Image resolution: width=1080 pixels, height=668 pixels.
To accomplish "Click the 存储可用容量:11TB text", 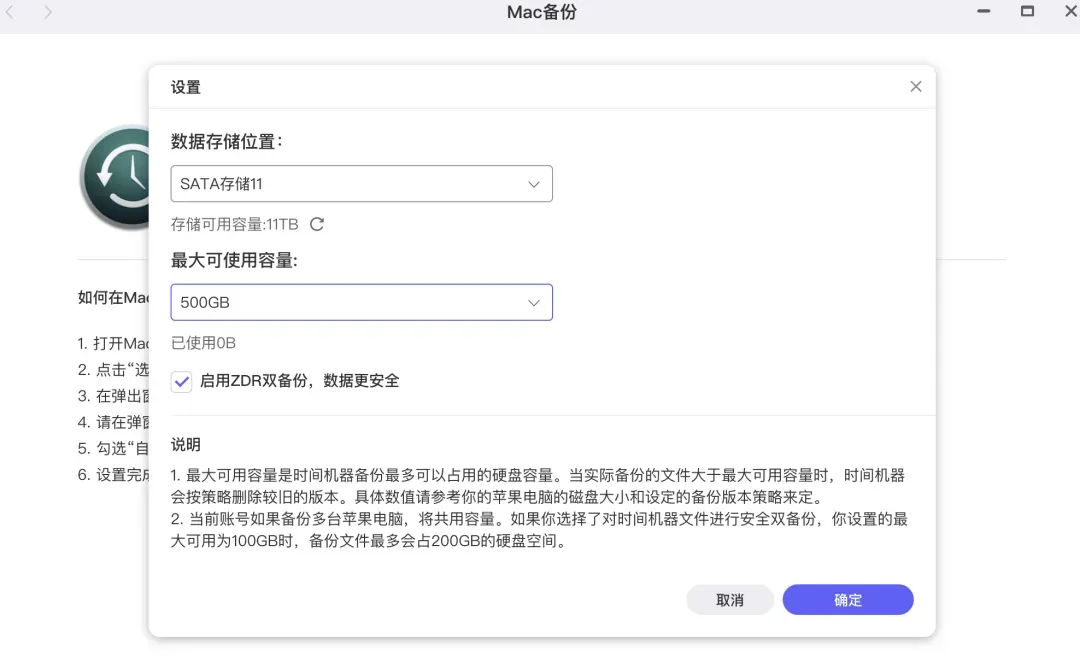I will point(235,225).
